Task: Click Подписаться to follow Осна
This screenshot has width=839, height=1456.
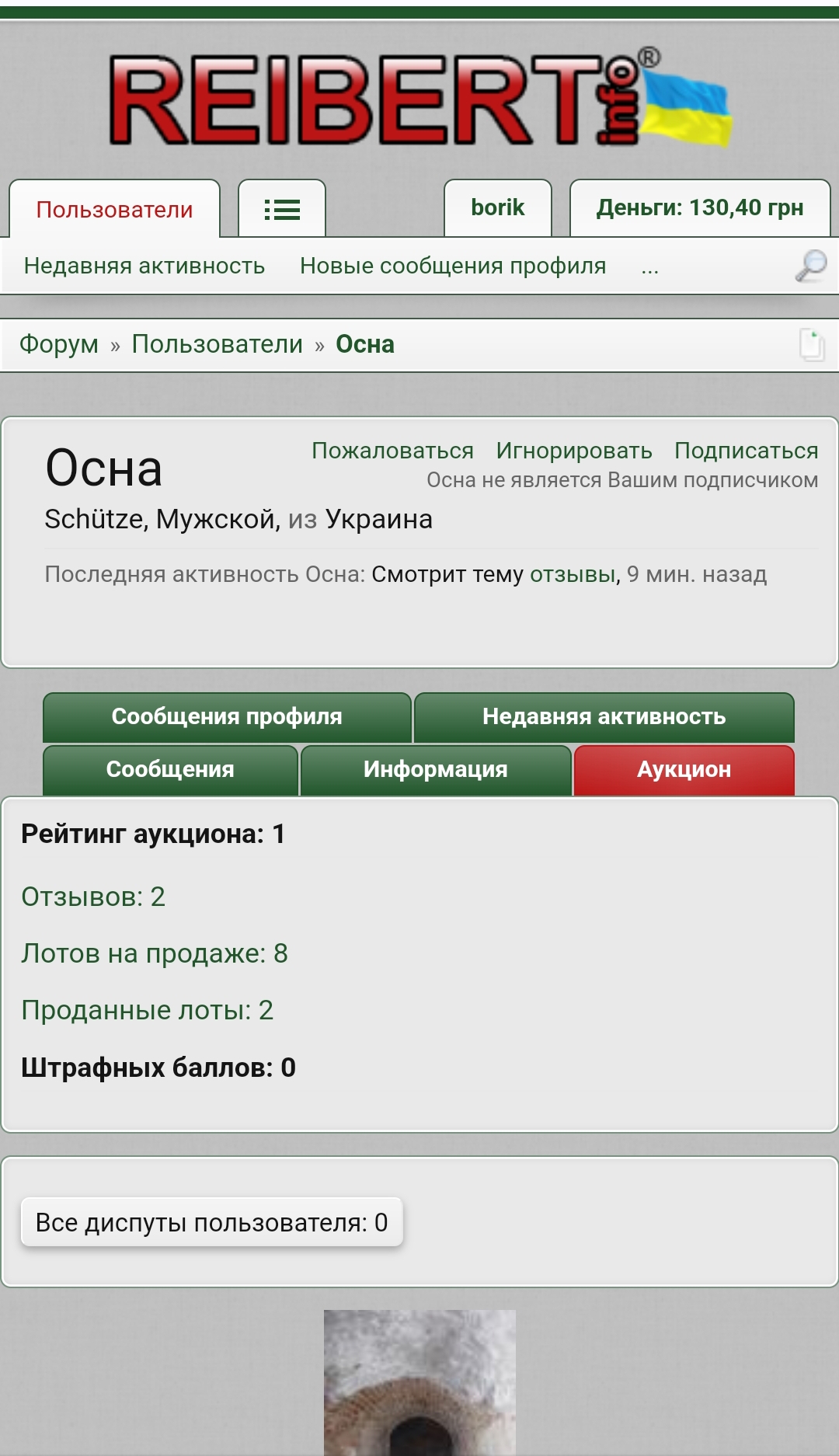Action: pos(746,451)
